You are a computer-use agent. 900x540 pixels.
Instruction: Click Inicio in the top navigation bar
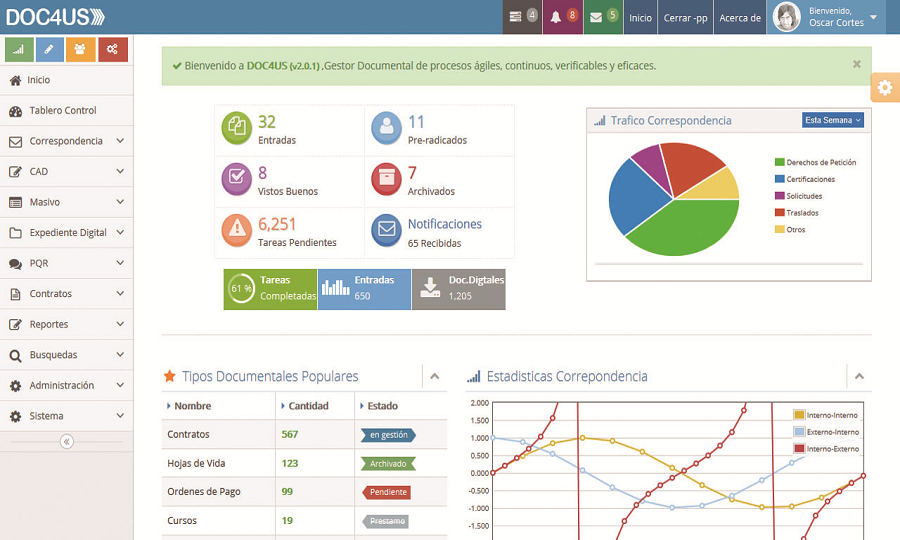pyautogui.click(x=640, y=17)
